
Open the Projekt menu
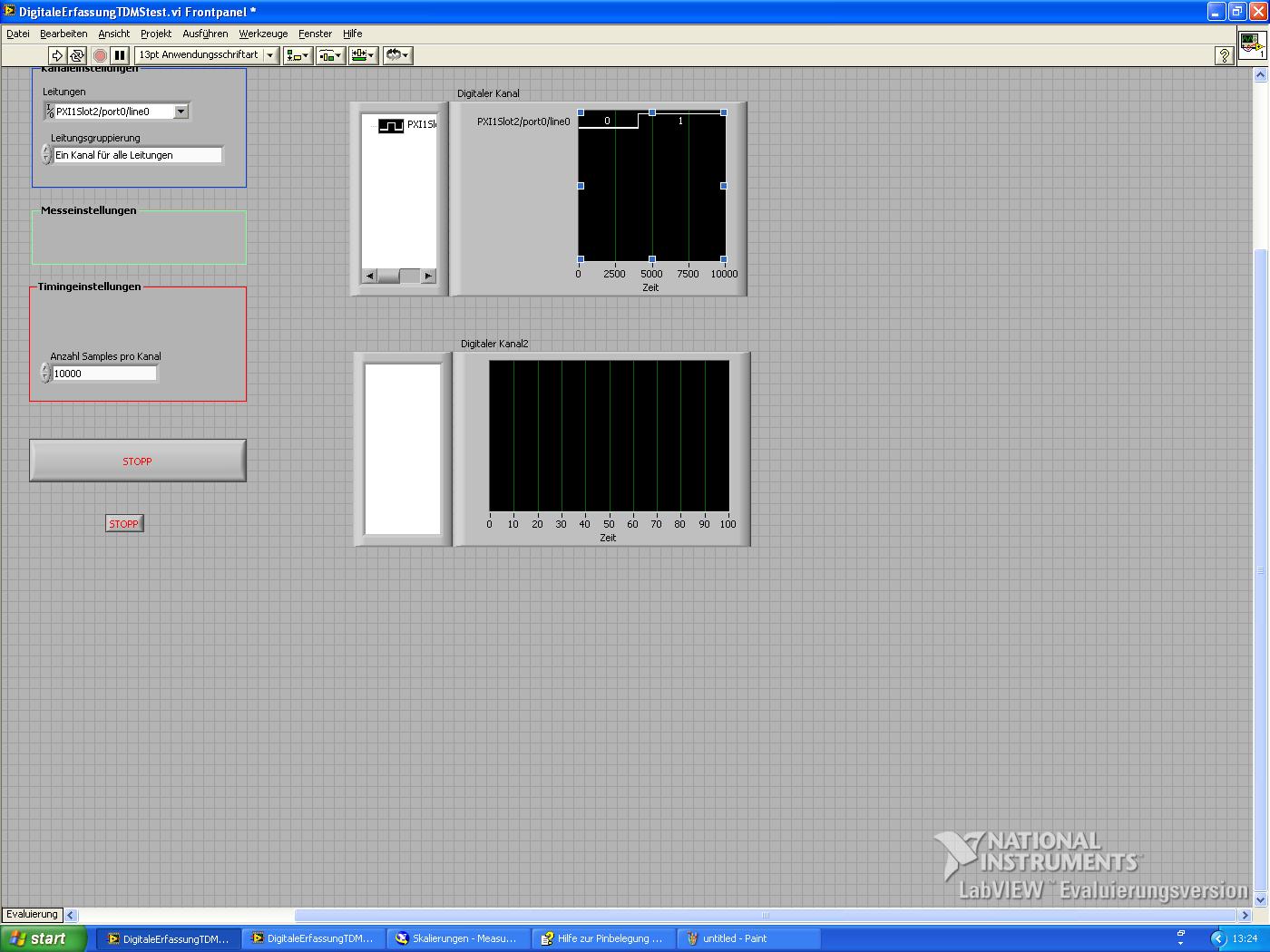tap(156, 34)
